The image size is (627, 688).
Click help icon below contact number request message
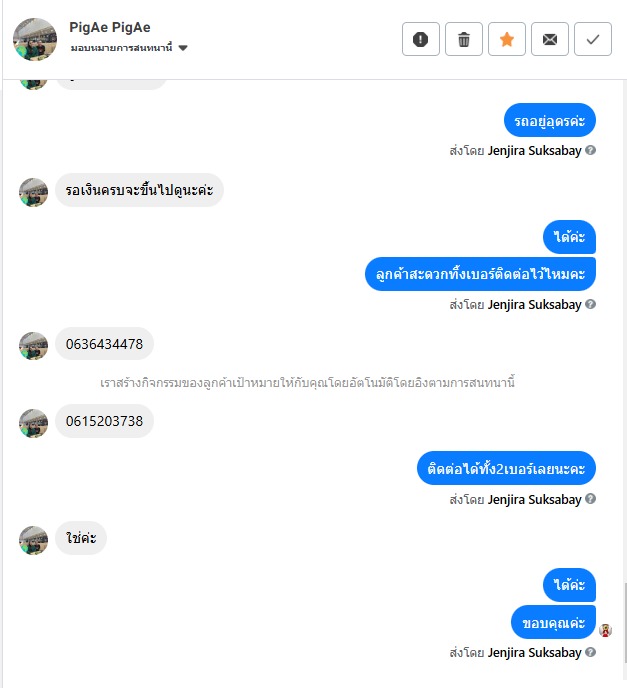pos(591,304)
